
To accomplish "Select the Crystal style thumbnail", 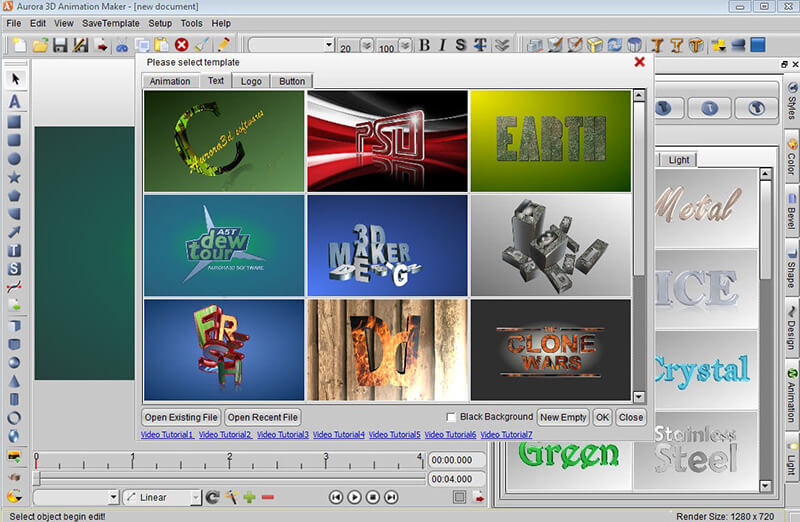I will 706,370.
